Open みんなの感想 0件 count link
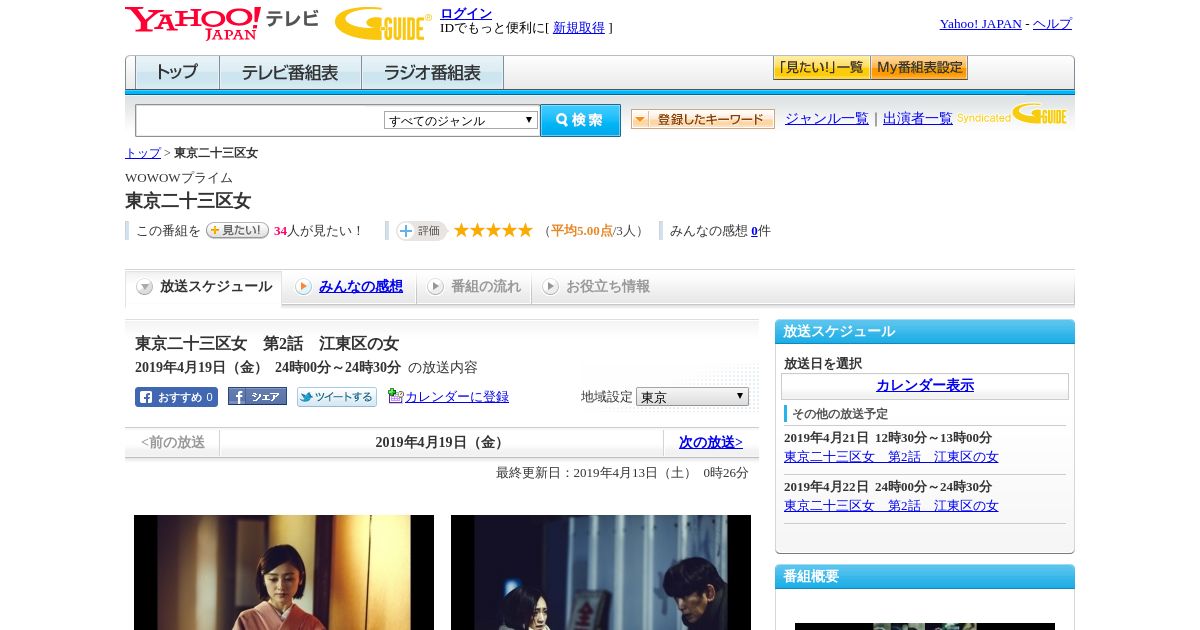Image resolution: width=1200 pixels, height=630 pixels. pos(755,231)
